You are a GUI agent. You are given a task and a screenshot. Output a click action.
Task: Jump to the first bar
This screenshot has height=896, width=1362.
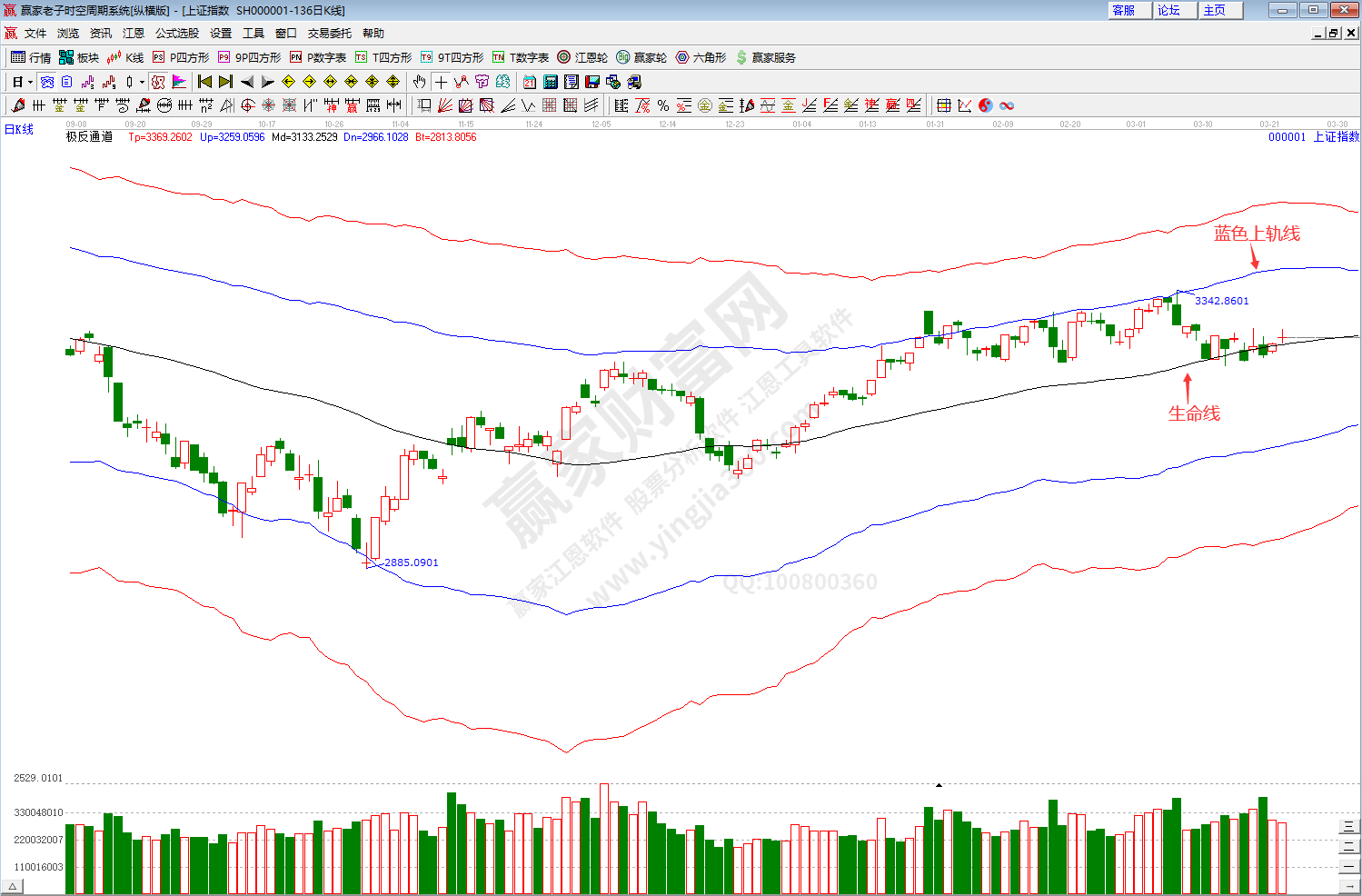coord(204,82)
